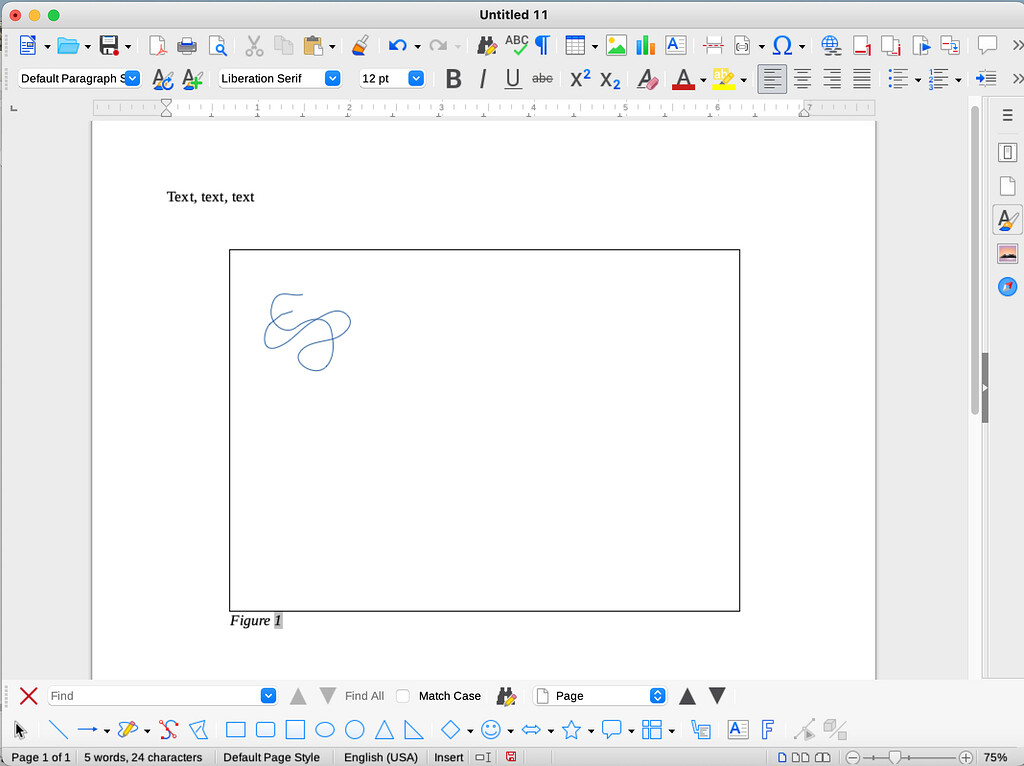Screen dimensions: 1024x766
Task: Open the Gallery panel in the sidebar
Action: coord(1007,253)
